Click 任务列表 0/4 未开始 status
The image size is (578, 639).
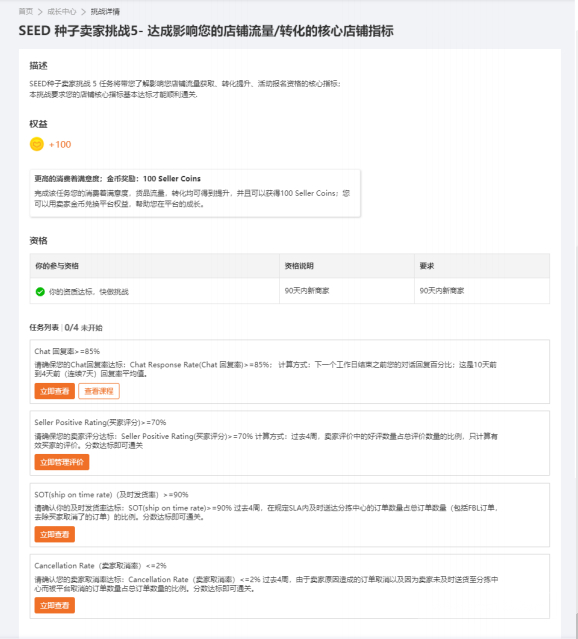click(66, 328)
